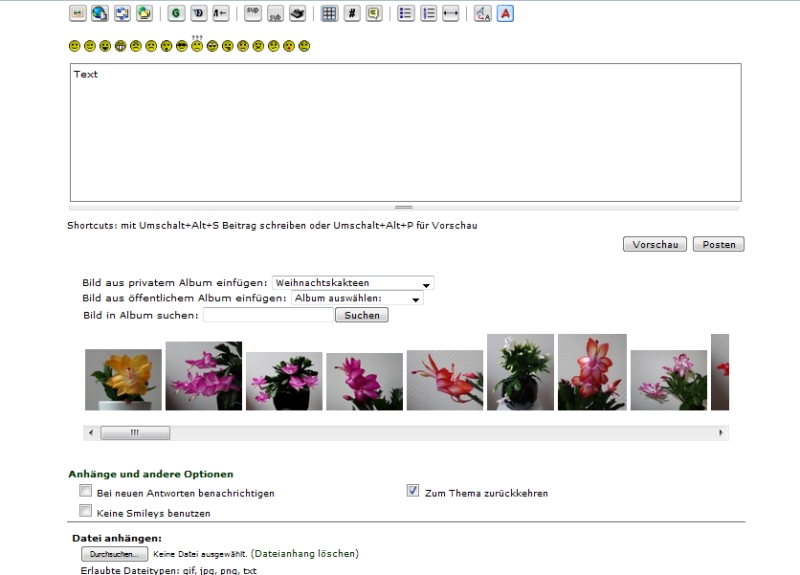Click the horizontal scrollbar thumb under thumbnails

point(134,432)
